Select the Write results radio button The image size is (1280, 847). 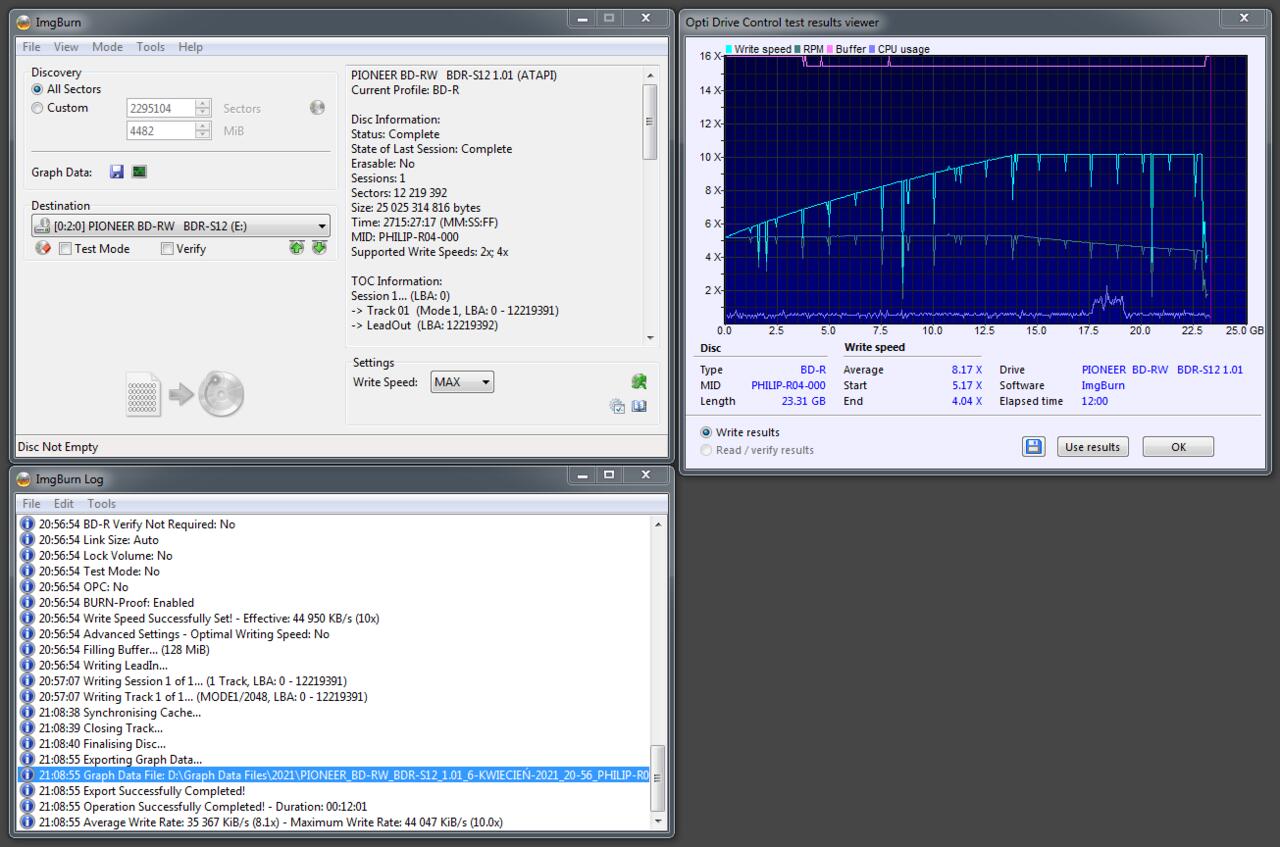tap(706, 432)
